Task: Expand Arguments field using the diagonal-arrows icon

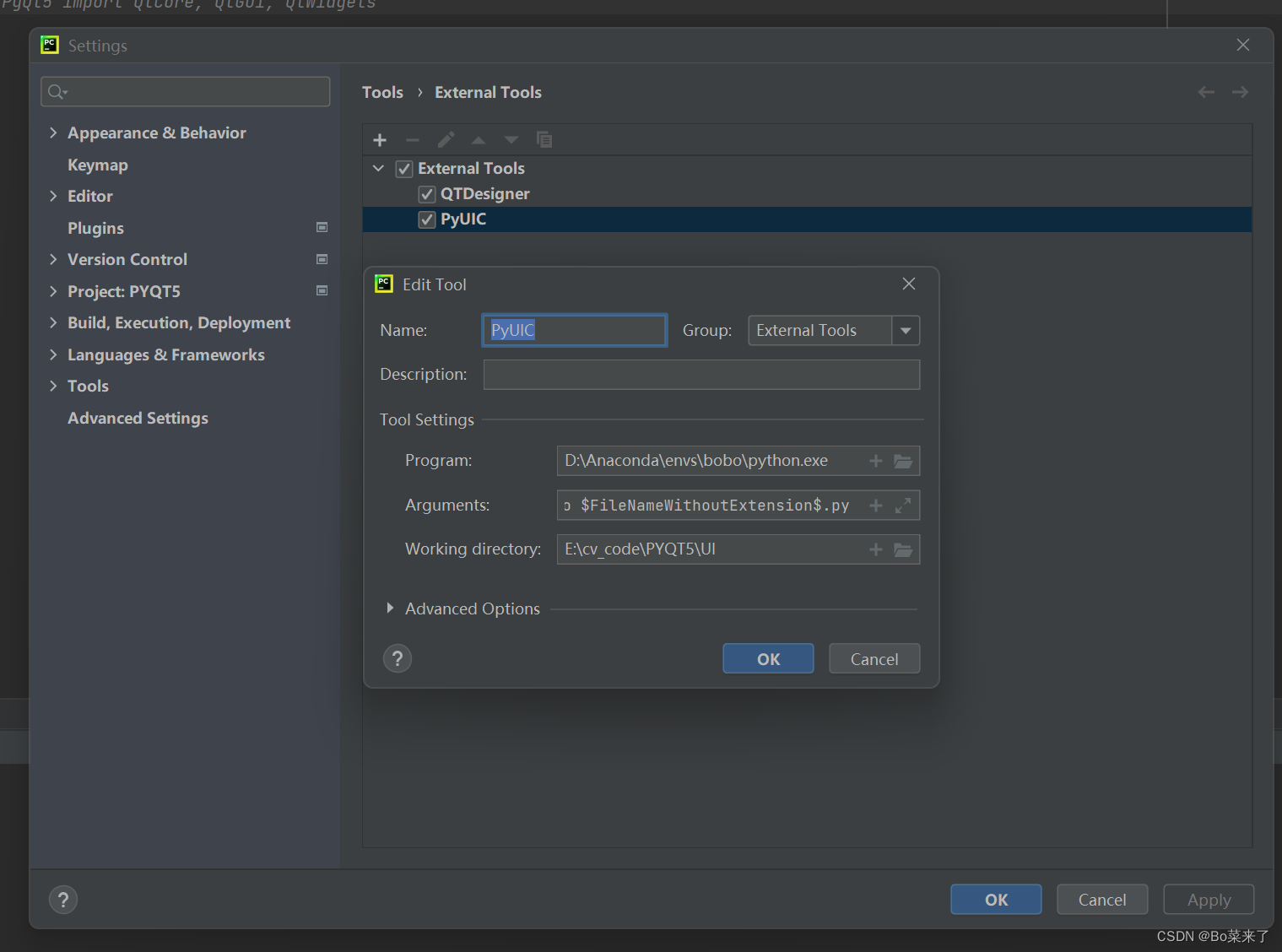Action: click(903, 505)
